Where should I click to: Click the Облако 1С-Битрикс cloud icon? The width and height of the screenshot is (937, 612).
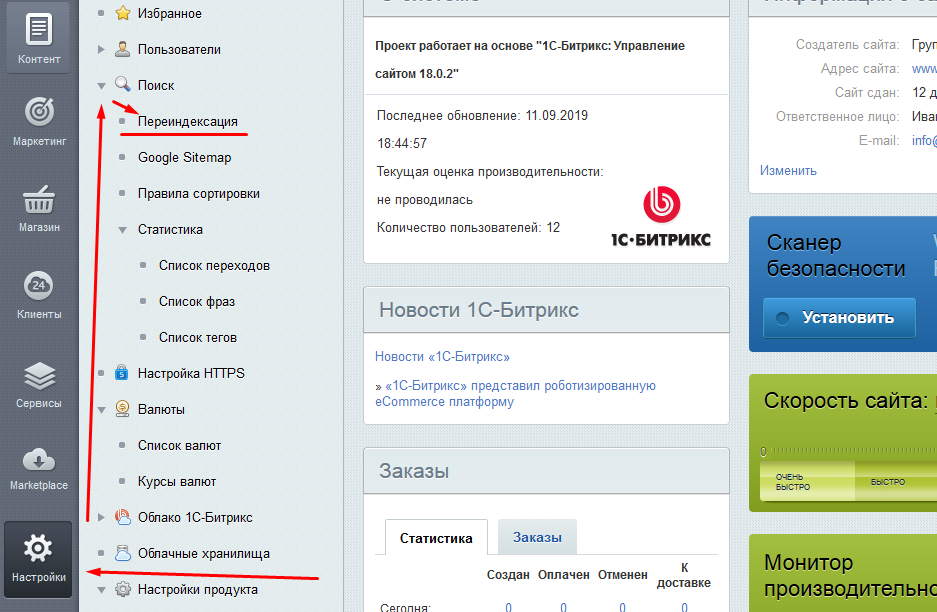click(123, 517)
